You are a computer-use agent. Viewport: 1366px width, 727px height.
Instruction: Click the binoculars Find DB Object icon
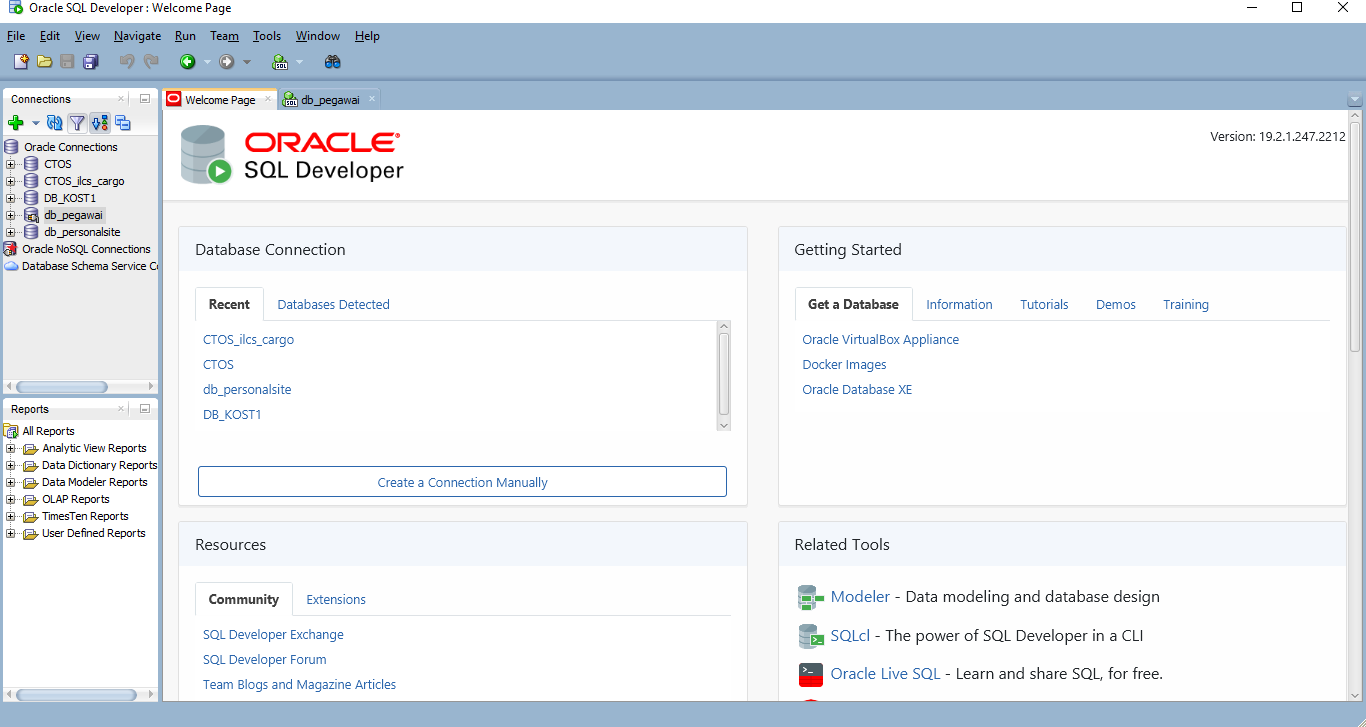(x=333, y=62)
